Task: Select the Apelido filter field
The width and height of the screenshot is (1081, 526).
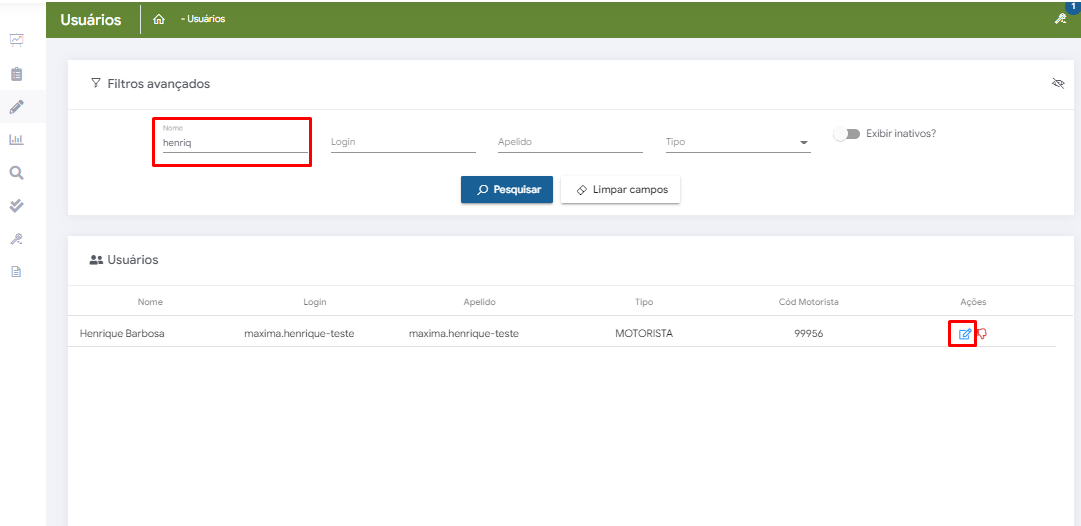Action: click(x=570, y=143)
